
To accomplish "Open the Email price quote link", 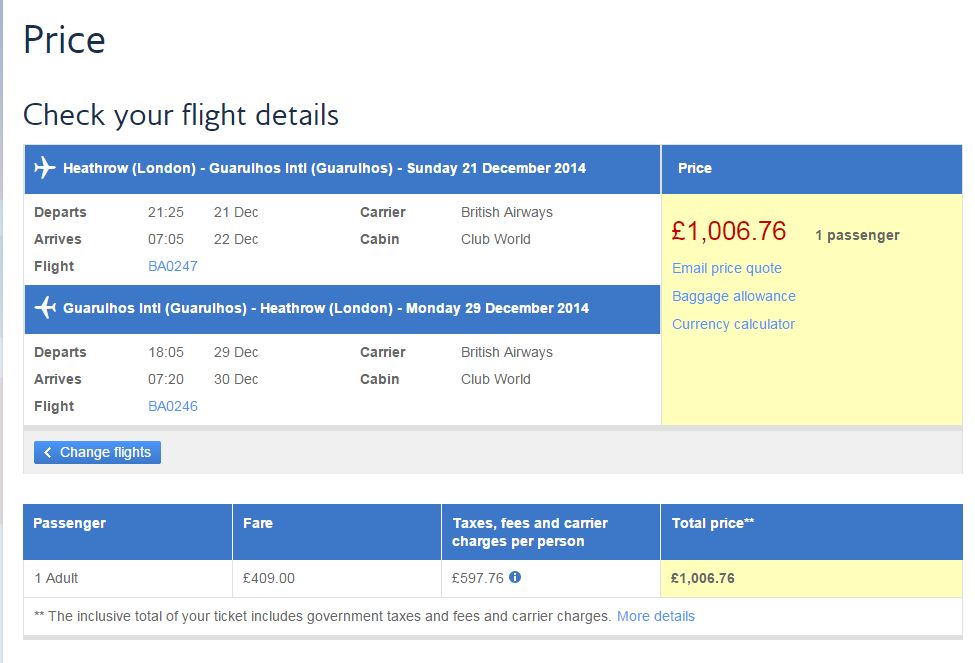I will pyautogui.click(x=727, y=268).
